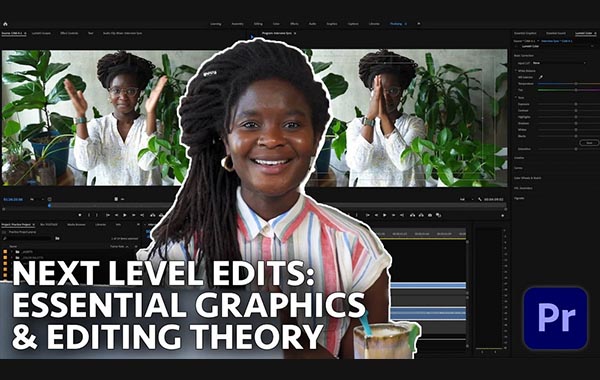This screenshot has height=380, width=600.
Task: Step forward one frame in Program monitor
Action: tap(393, 215)
